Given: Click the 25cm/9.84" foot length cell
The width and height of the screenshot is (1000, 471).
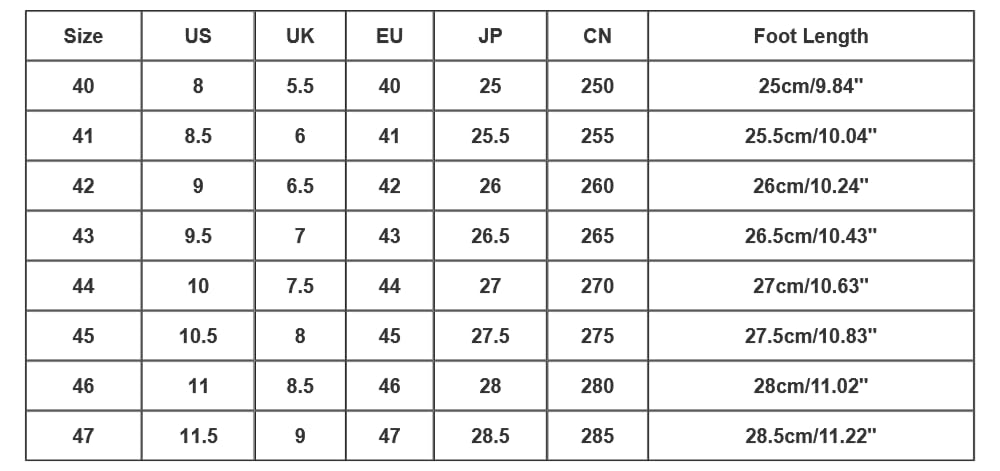Looking at the screenshot, I should pyautogui.click(x=810, y=86).
